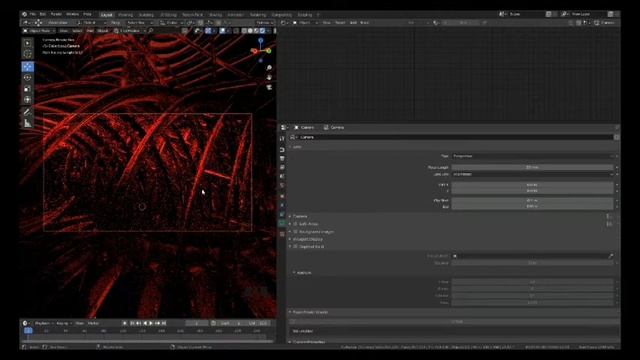Open the Scene properties tab icon

coord(282,176)
